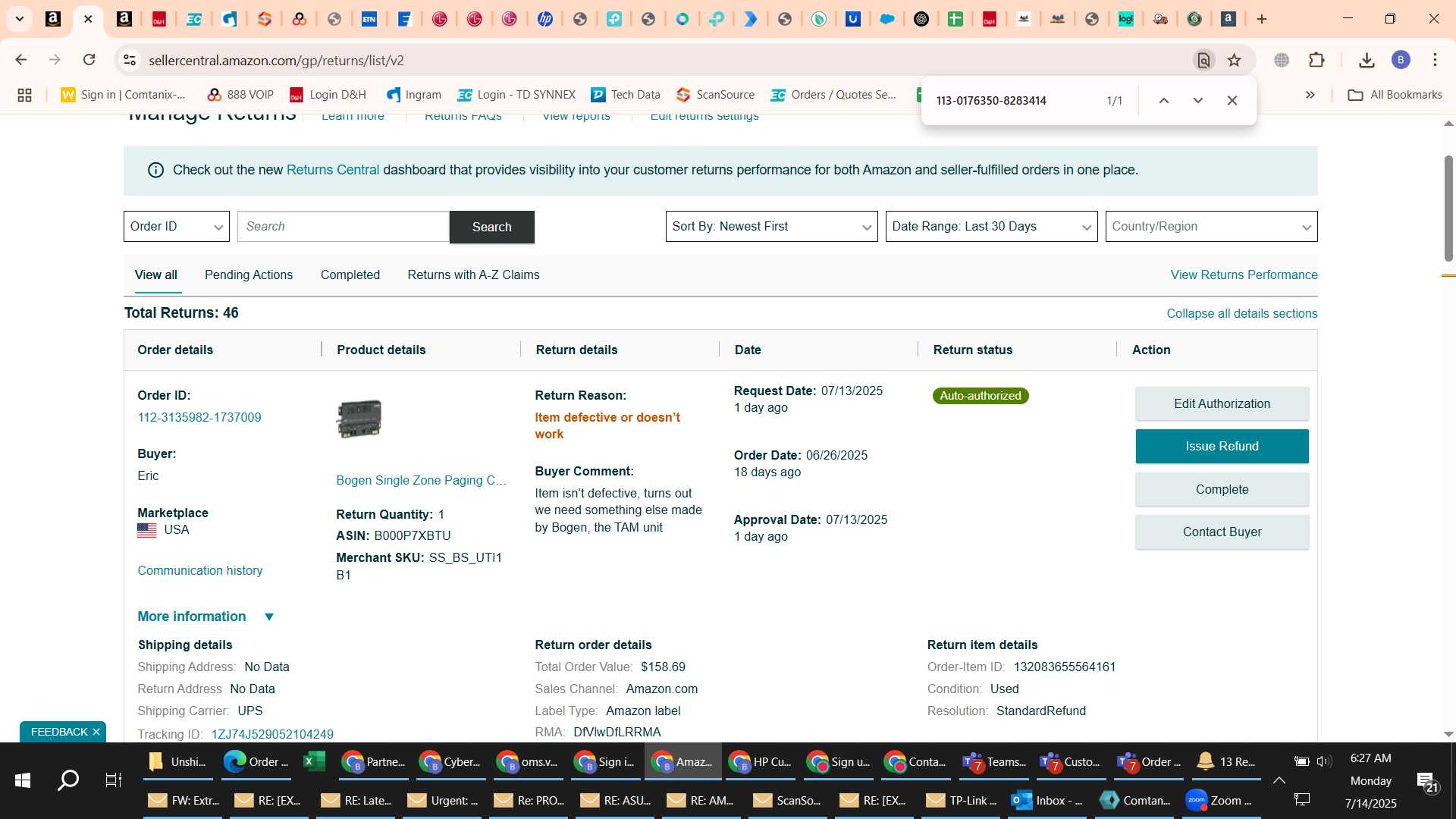Jump to next find-in-page match
1456x819 pixels.
[x=1198, y=100]
